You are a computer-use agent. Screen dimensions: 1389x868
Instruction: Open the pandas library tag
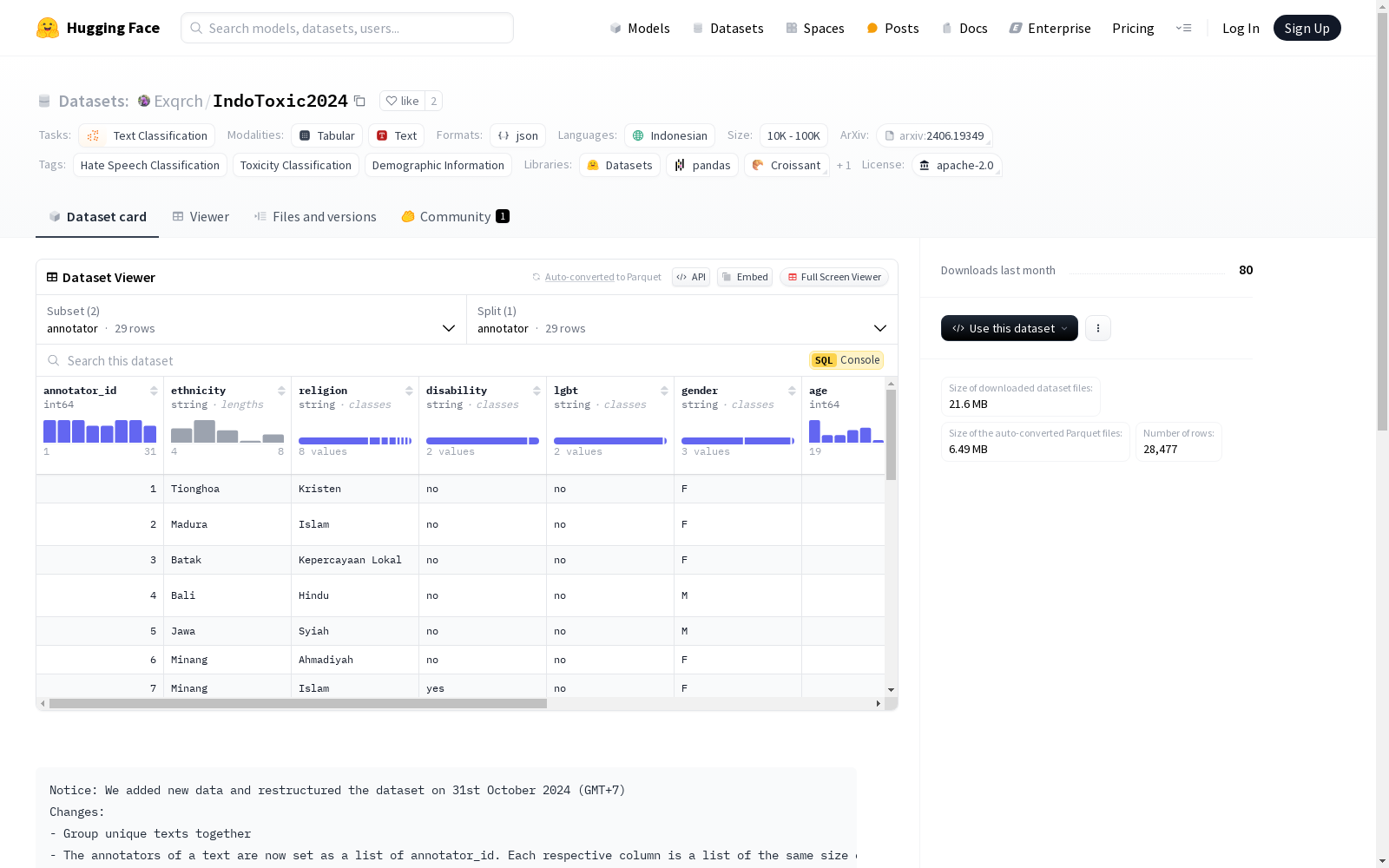[x=702, y=165]
